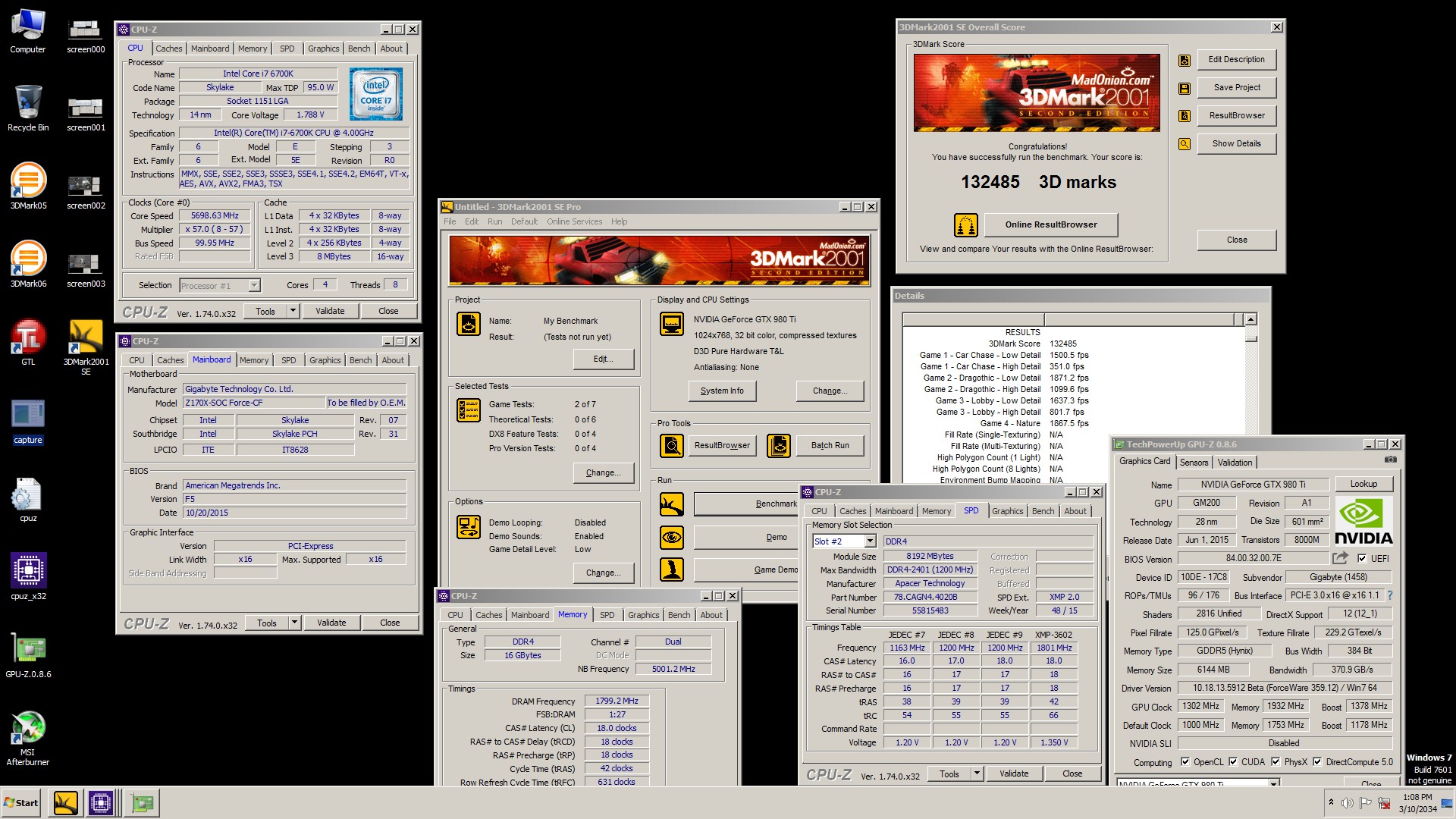Toggle the DirectCompute 5.0 checkbox
Screen dimensions: 1456x819
pyautogui.click(x=1317, y=762)
